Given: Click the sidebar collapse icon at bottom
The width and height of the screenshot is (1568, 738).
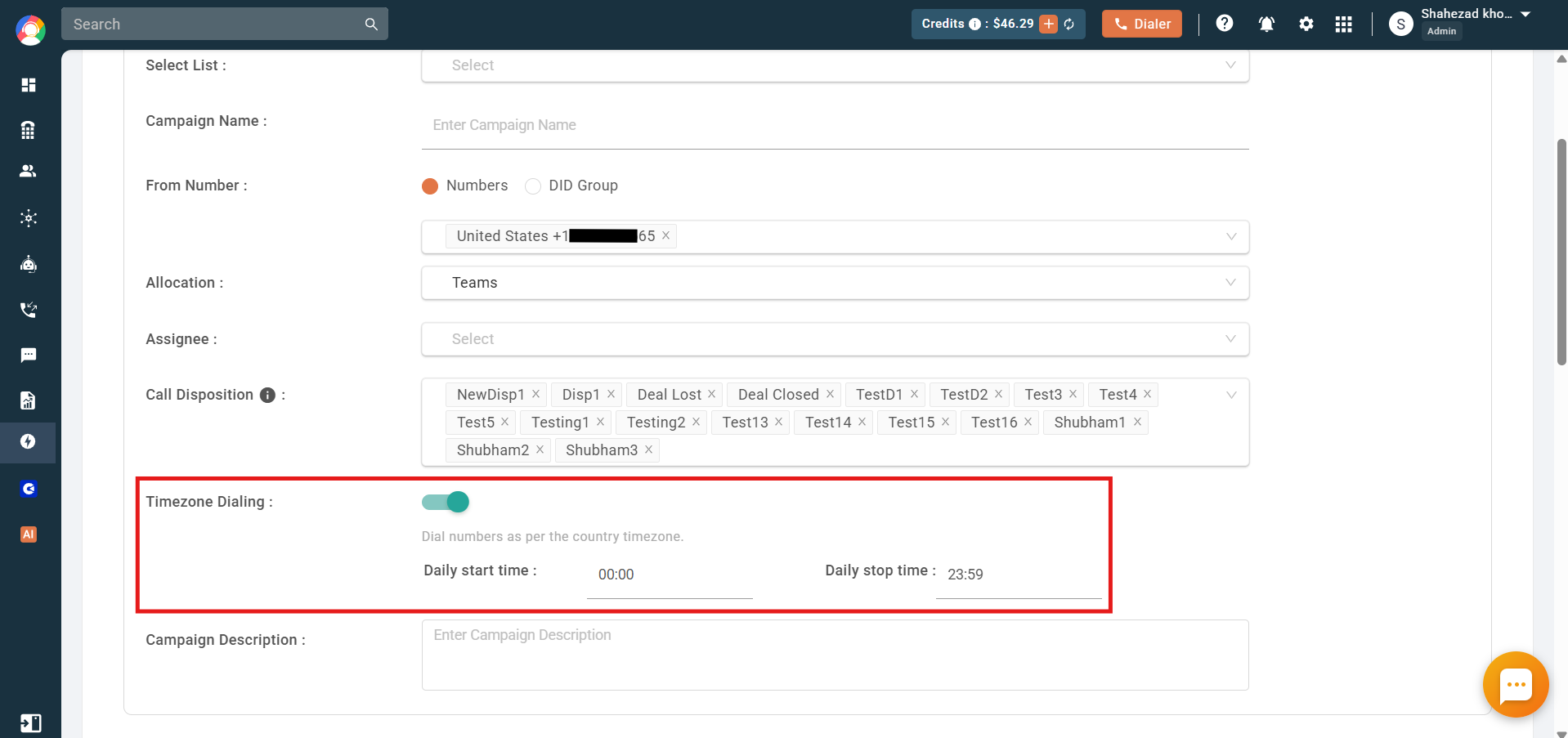Looking at the screenshot, I should pyautogui.click(x=31, y=723).
